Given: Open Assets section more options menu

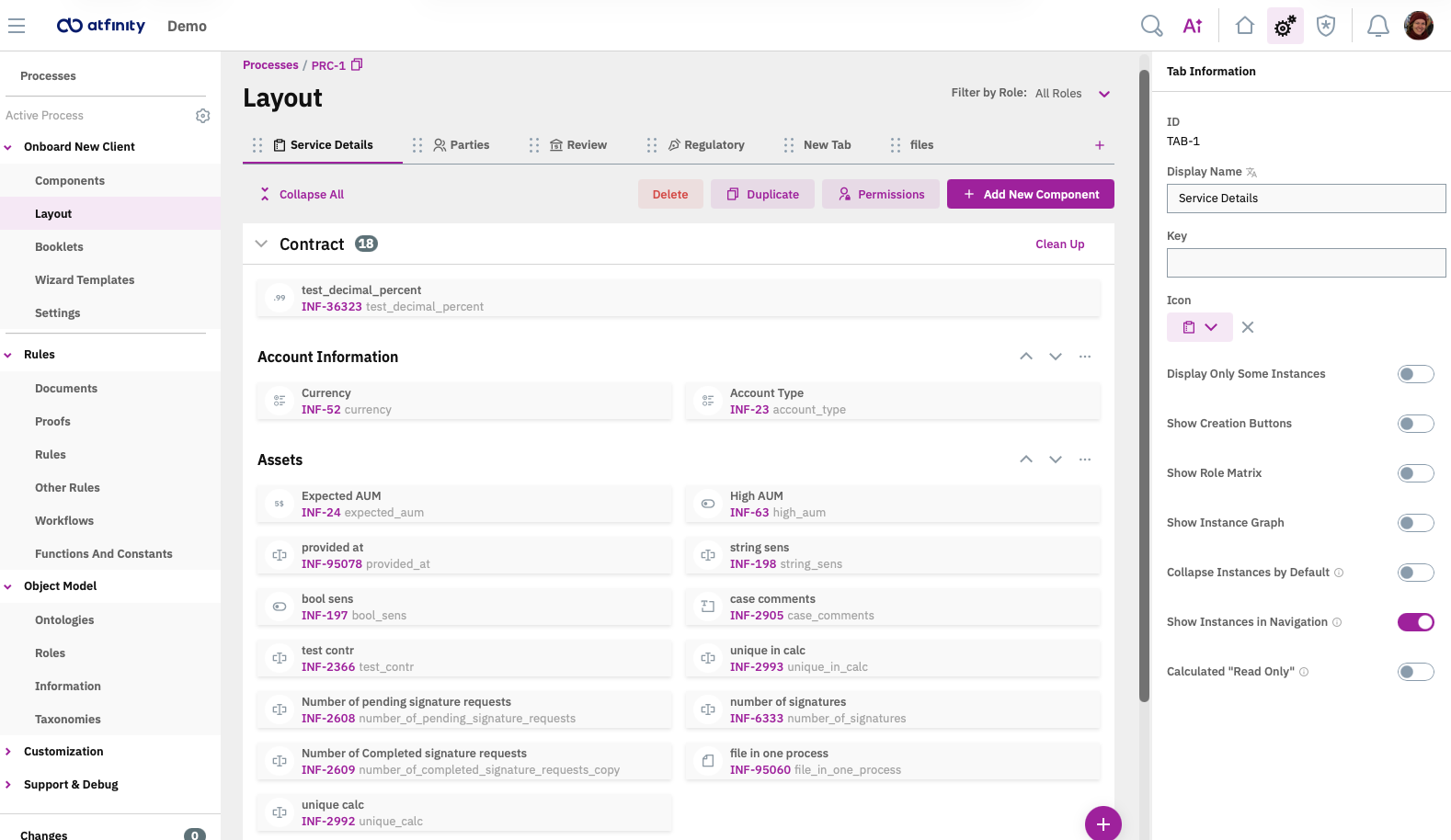Looking at the screenshot, I should coord(1085,460).
